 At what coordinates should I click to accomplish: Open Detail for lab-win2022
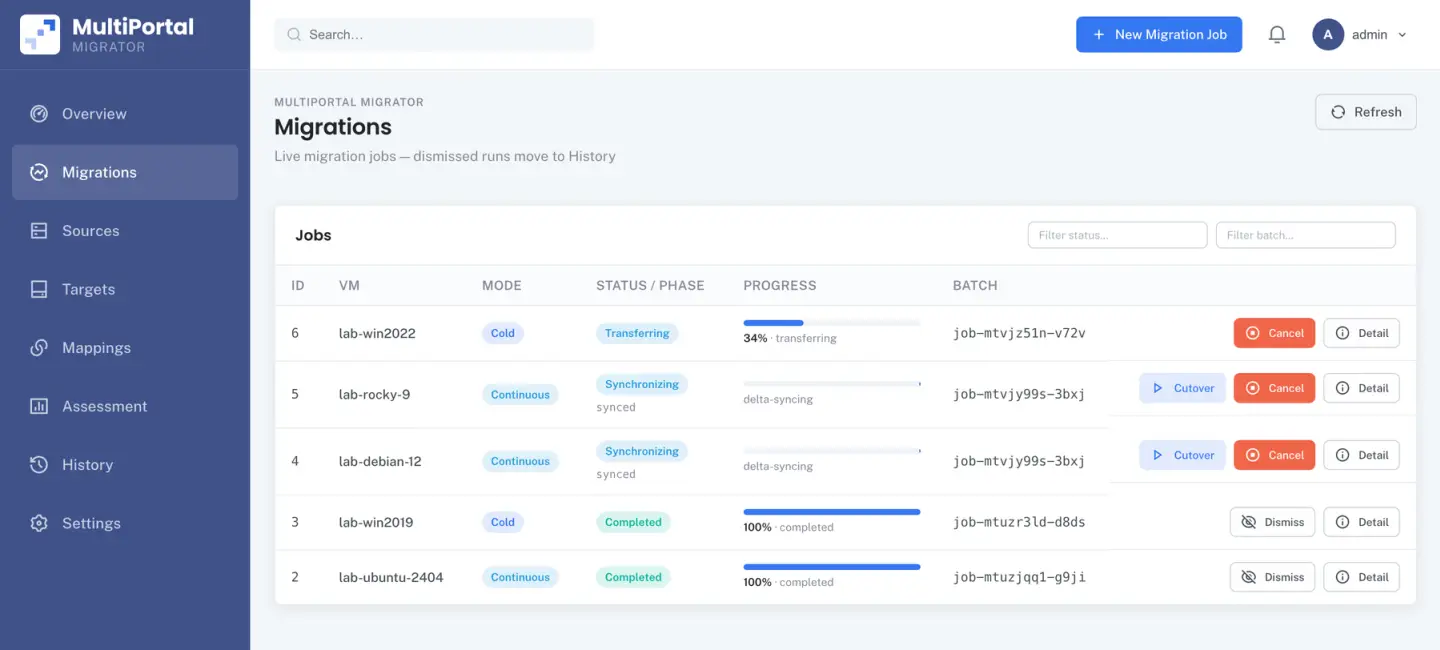point(1362,333)
